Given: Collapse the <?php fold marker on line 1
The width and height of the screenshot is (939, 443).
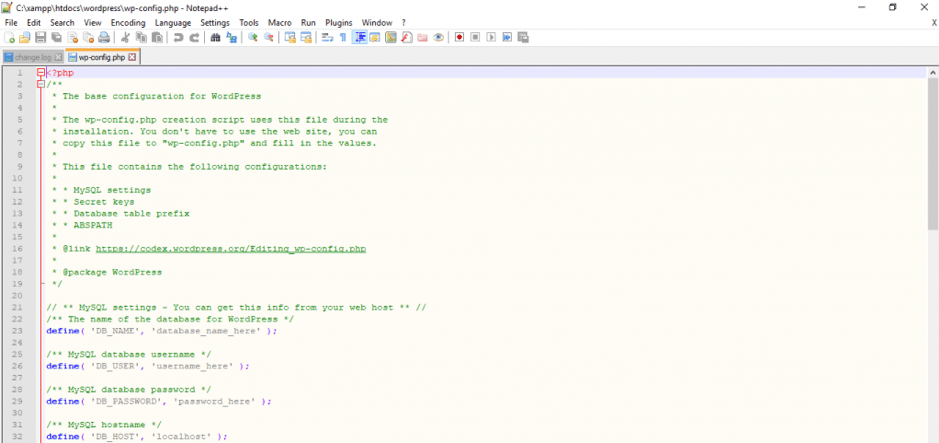Looking at the screenshot, I should (x=41, y=72).
